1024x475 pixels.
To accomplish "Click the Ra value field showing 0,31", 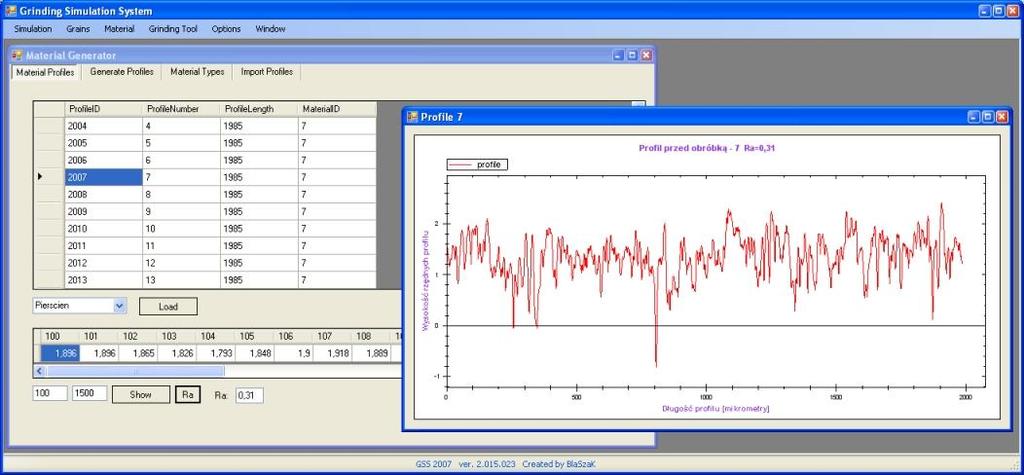I will pyautogui.click(x=249, y=395).
